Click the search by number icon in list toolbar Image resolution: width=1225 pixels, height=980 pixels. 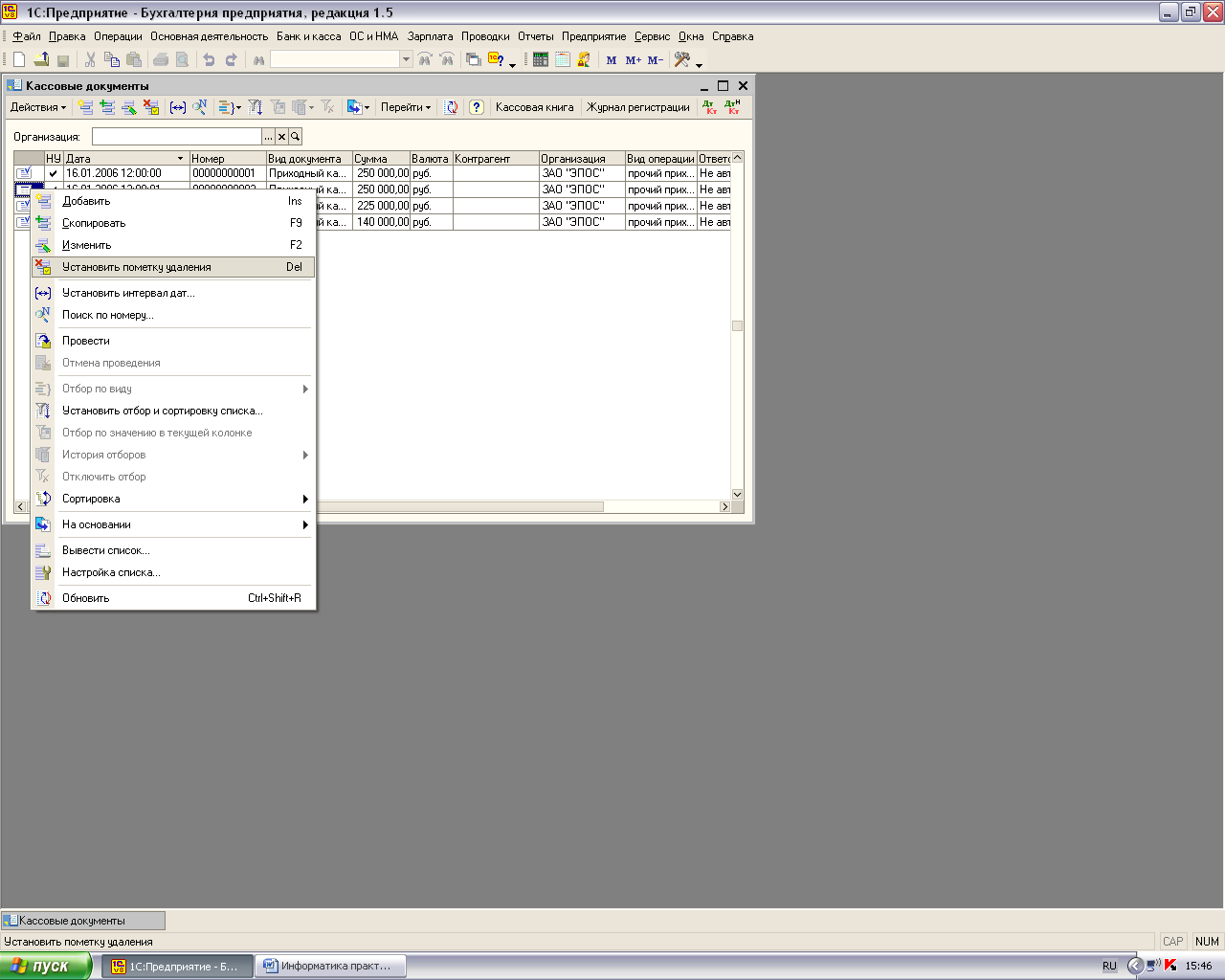[x=200, y=107]
